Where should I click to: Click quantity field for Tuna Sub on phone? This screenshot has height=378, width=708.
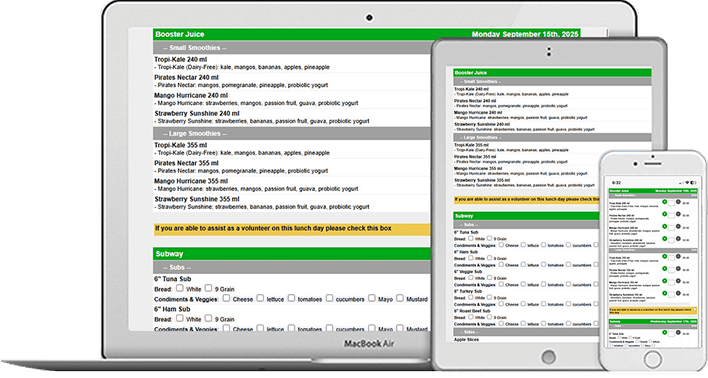[x=671, y=334]
